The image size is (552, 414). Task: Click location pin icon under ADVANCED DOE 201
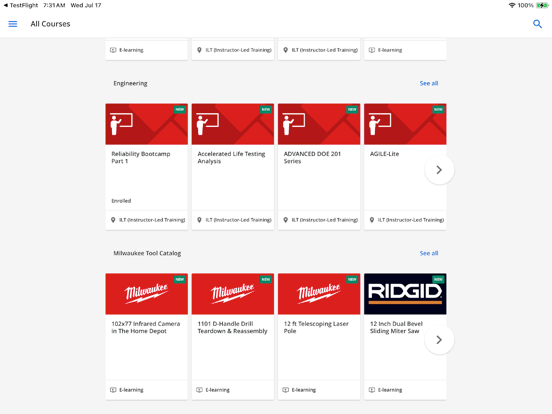click(286, 220)
